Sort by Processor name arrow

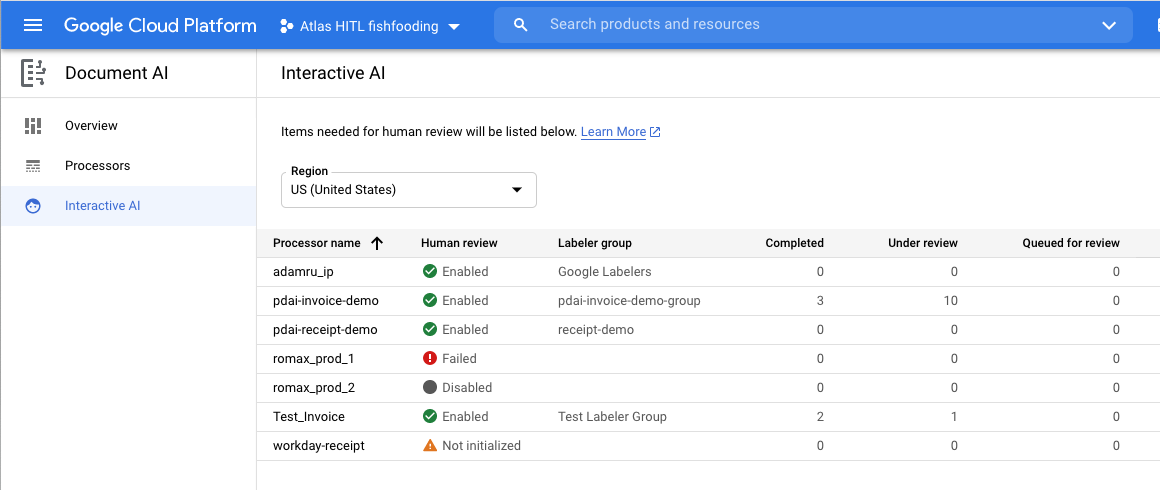(x=377, y=243)
